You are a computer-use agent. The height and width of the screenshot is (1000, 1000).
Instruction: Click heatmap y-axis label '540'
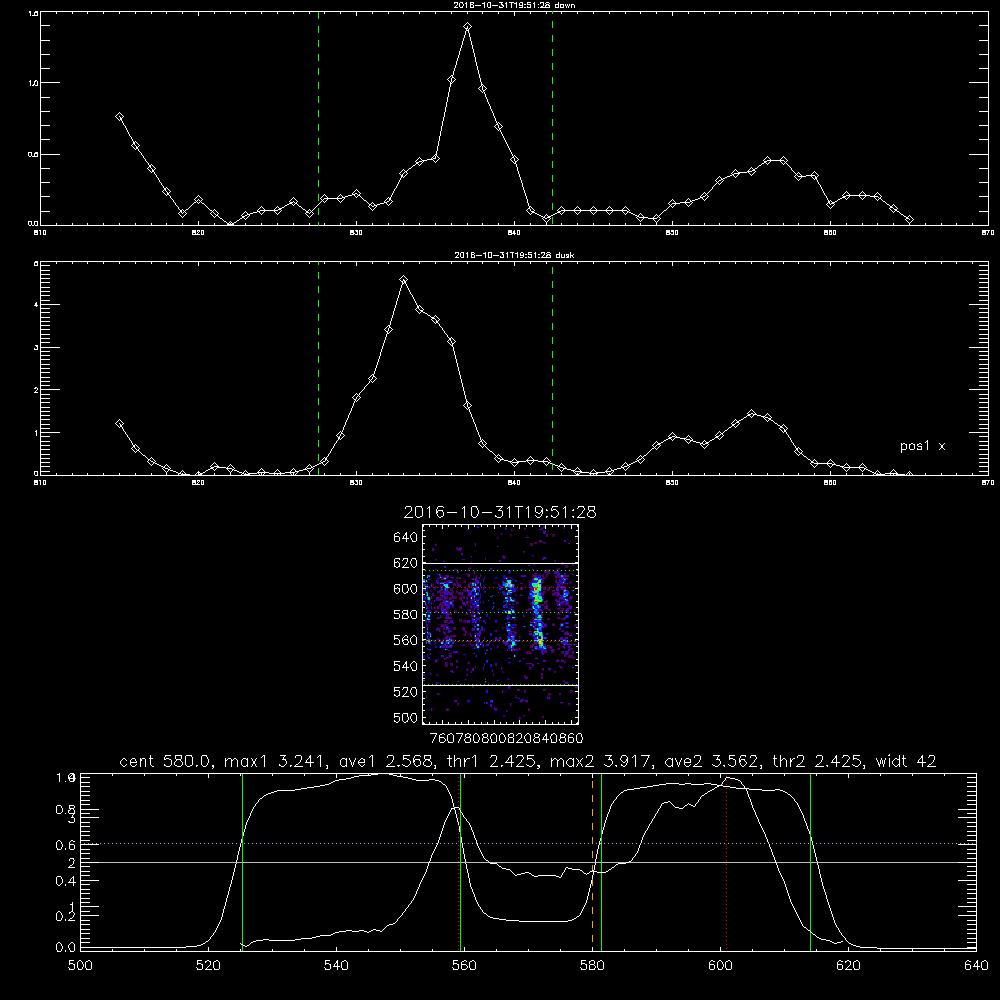(x=406, y=666)
